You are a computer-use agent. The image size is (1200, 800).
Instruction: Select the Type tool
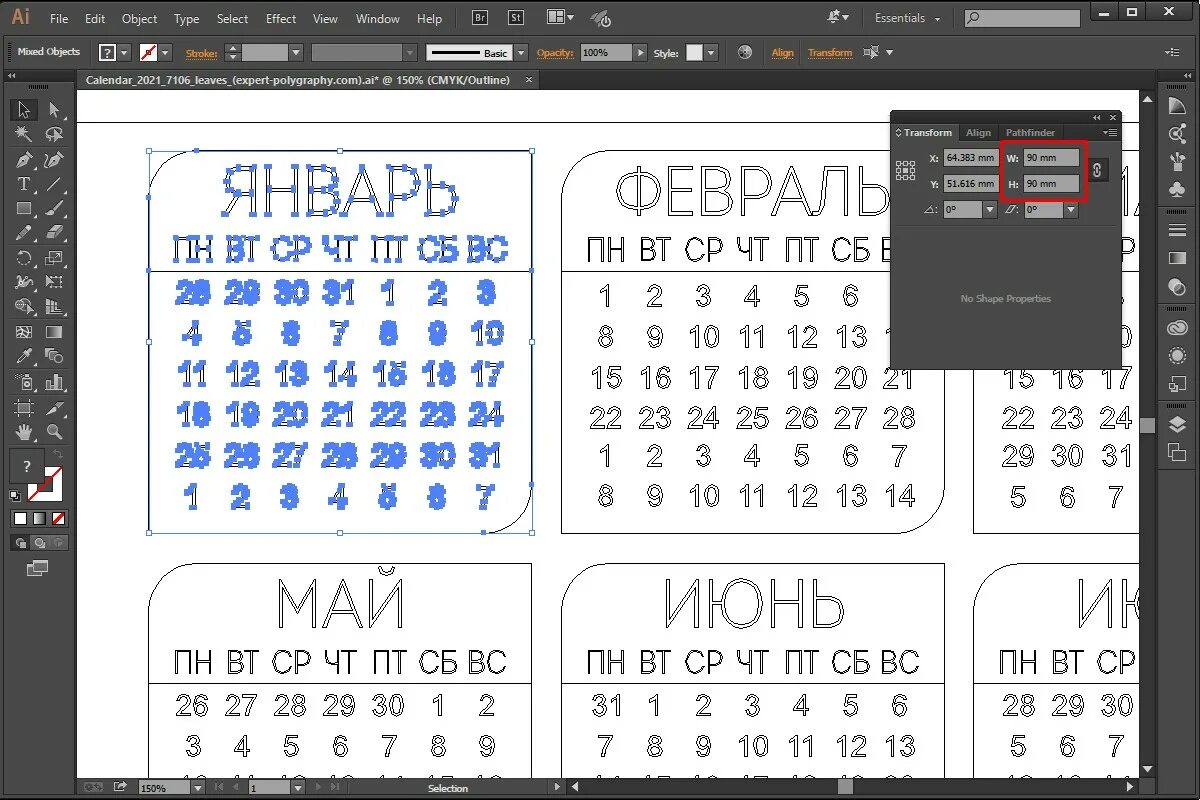coord(22,183)
